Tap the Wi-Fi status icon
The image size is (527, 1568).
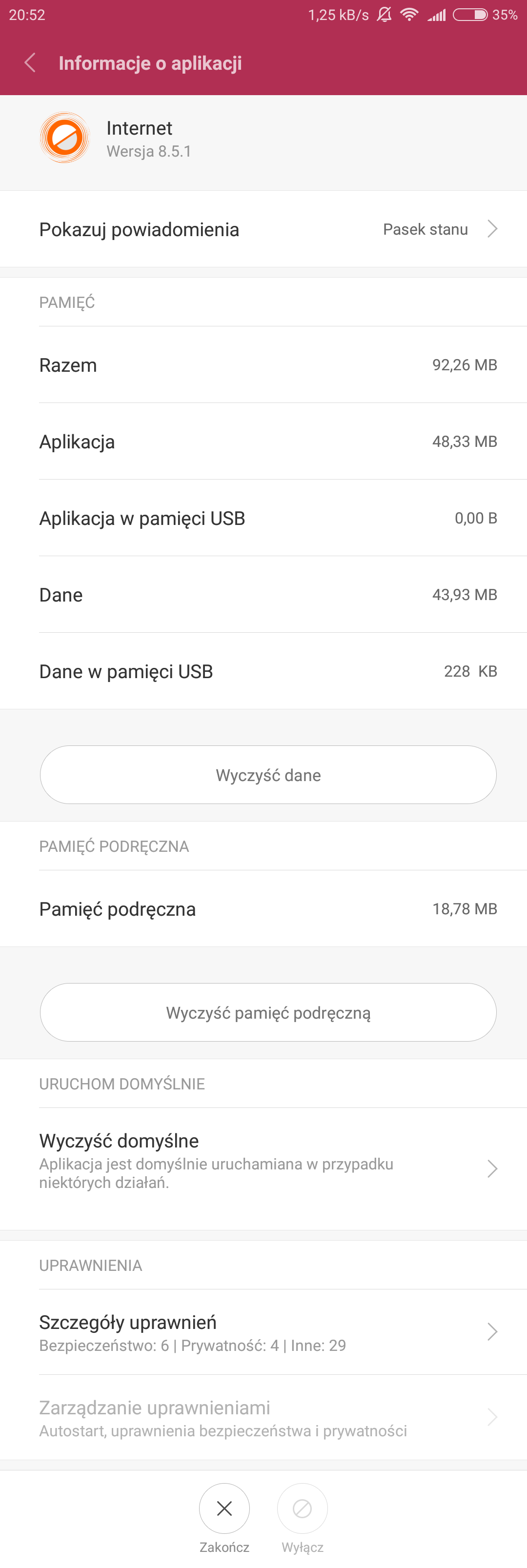pyautogui.click(x=409, y=15)
